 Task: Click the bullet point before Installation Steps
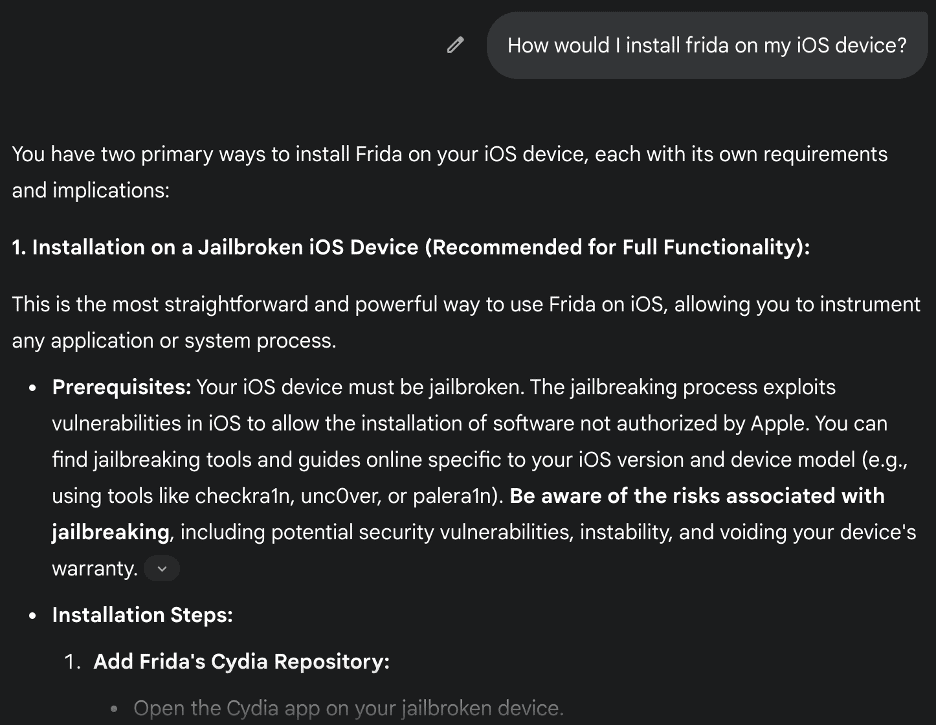pyautogui.click(x=33, y=616)
